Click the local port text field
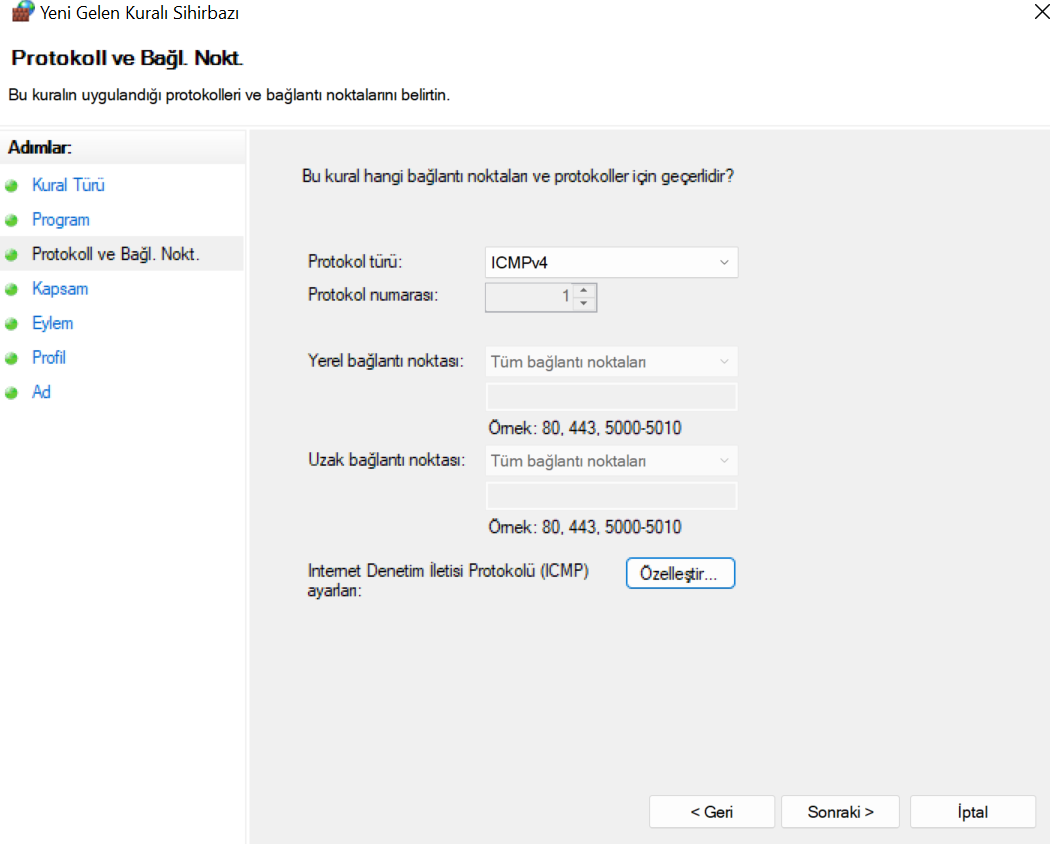Viewport: 1050px width, 844px height. click(x=611, y=397)
